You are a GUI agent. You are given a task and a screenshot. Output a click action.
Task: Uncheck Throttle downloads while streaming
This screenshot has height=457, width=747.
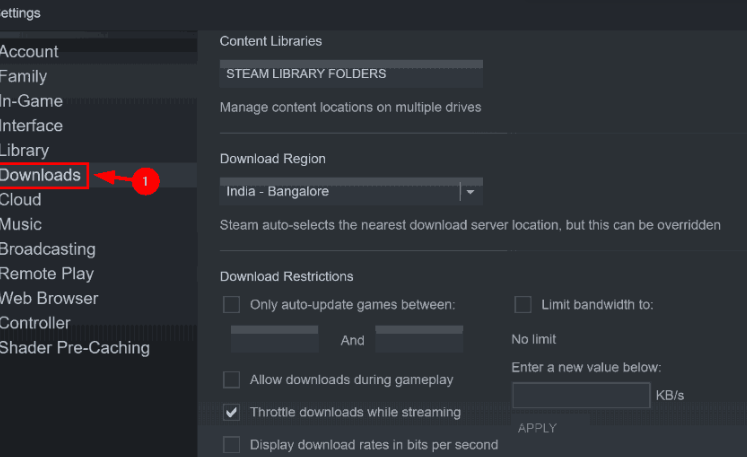click(232, 412)
